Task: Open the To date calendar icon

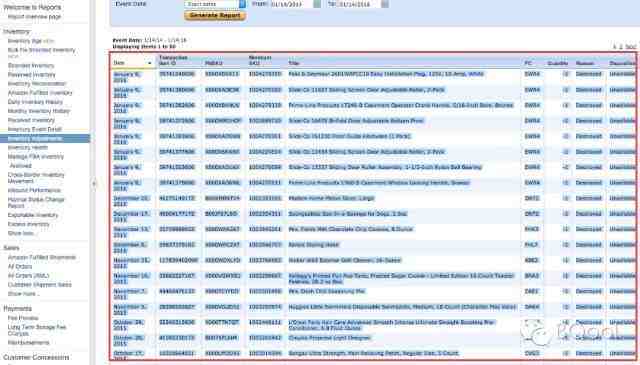Action: [x=384, y=4]
